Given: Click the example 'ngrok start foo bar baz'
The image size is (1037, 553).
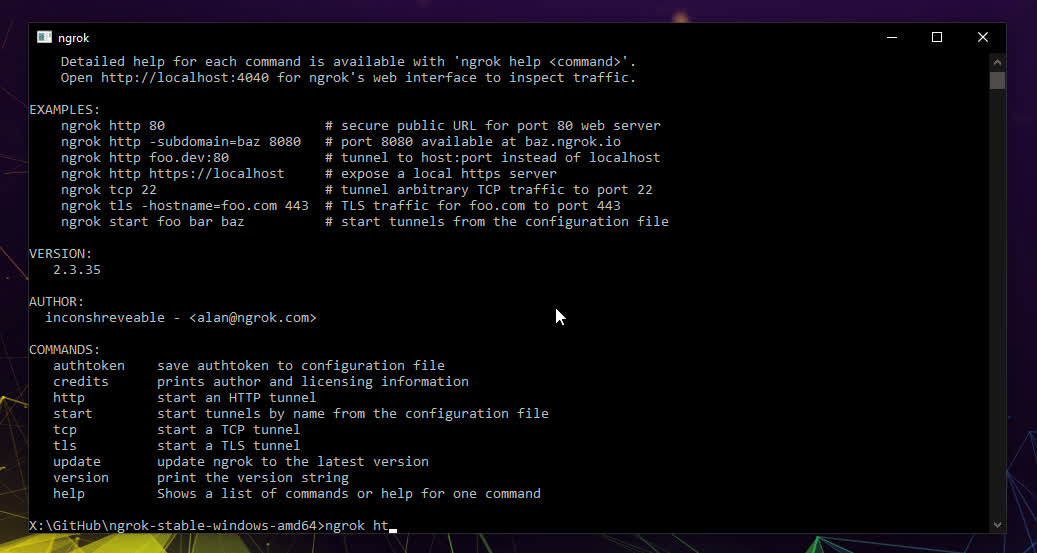Looking at the screenshot, I should tap(153, 222).
